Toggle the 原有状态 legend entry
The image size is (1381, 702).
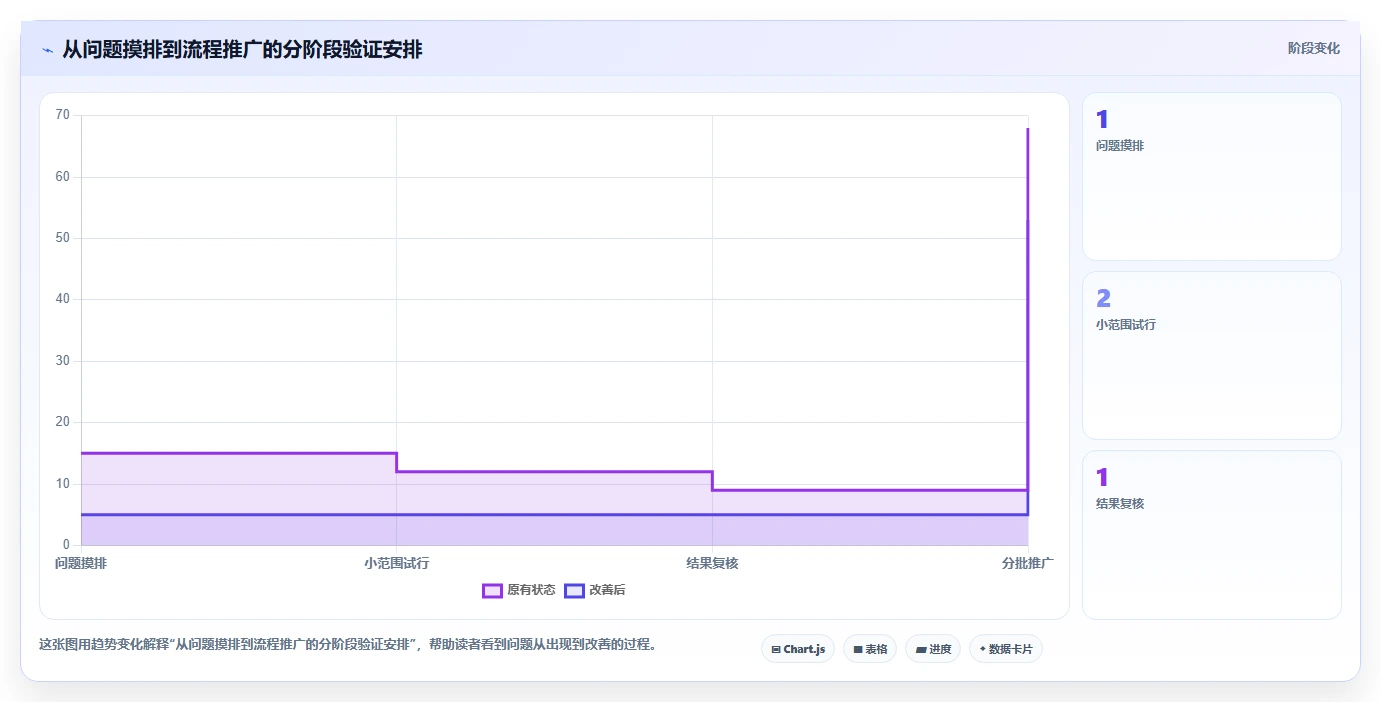click(x=519, y=590)
